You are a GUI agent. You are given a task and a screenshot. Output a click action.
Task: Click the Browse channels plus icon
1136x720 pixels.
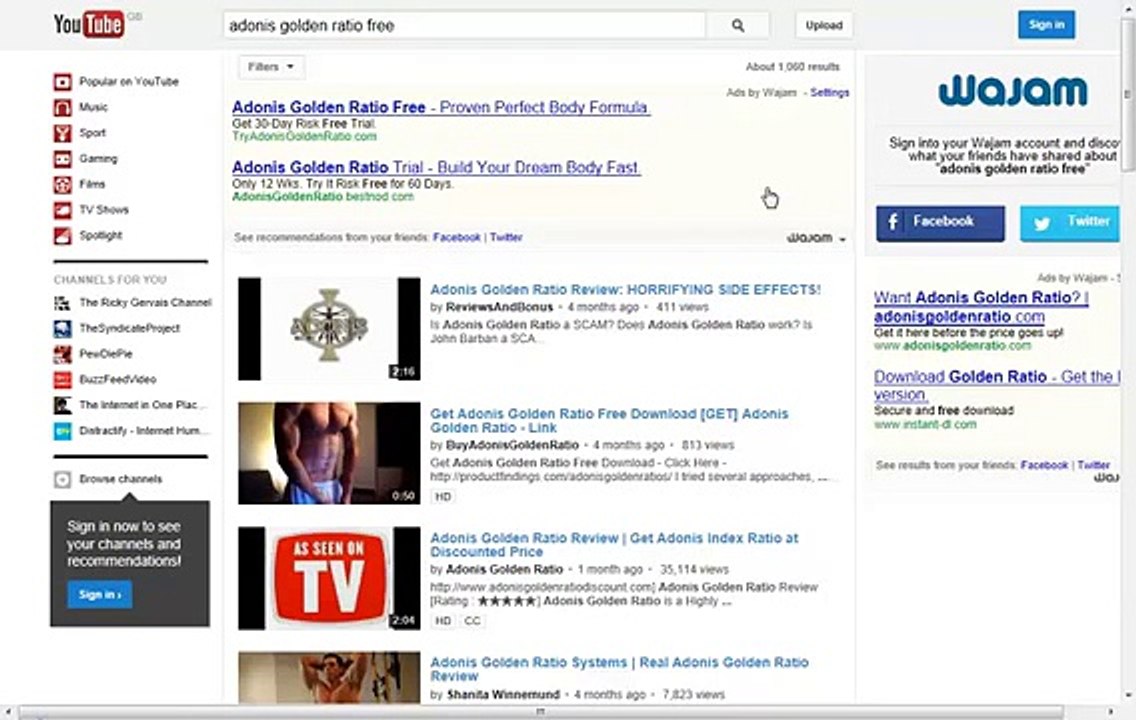[62, 479]
